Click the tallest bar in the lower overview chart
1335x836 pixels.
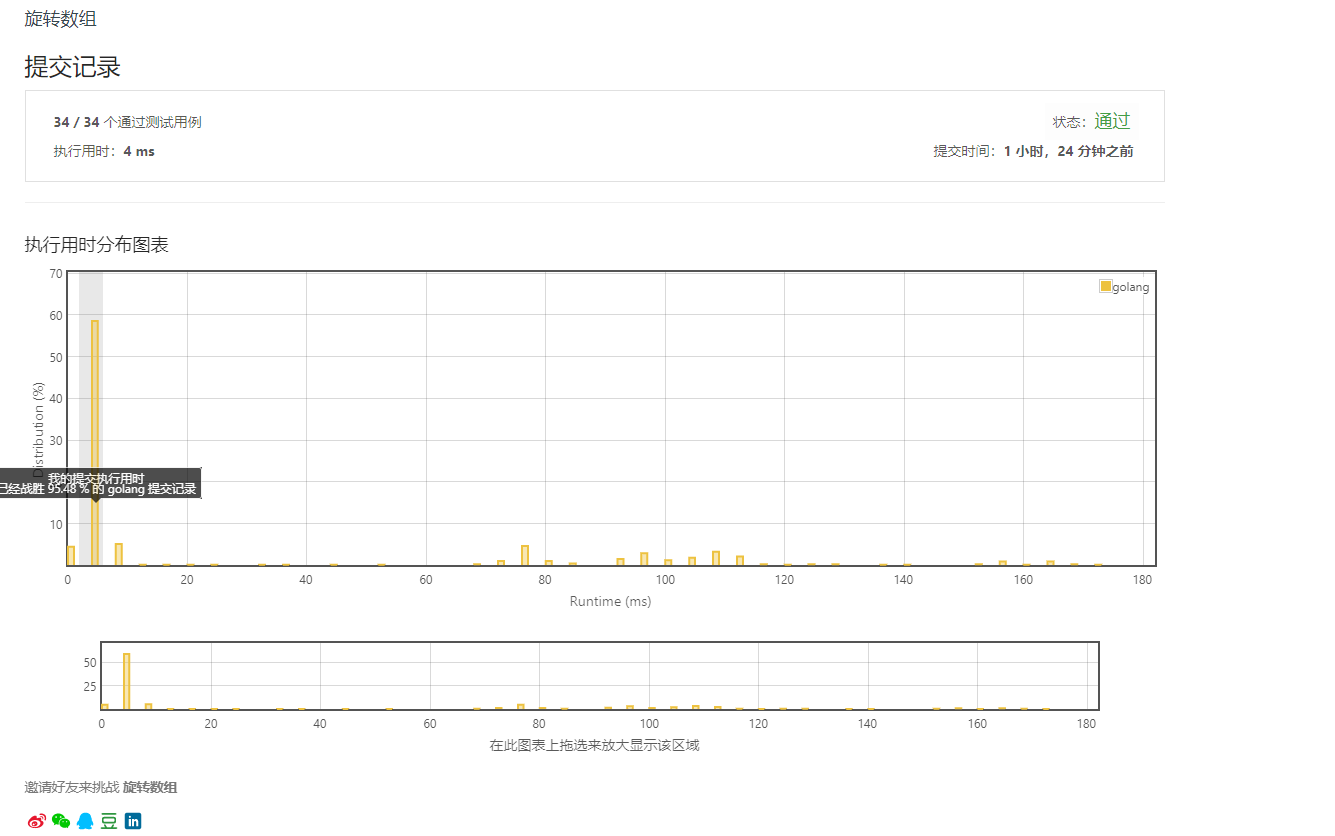click(127, 681)
